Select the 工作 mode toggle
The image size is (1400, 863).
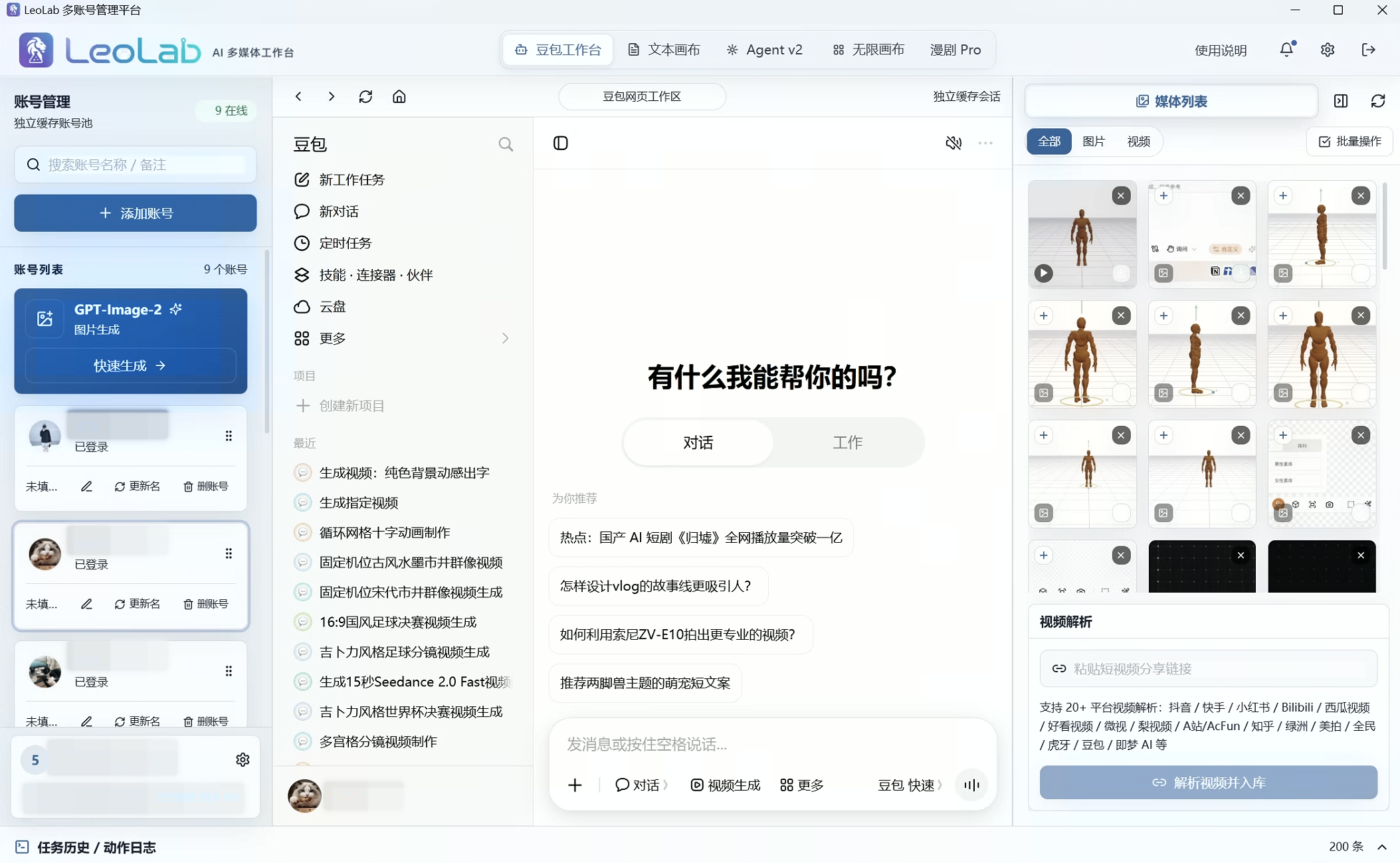click(x=847, y=442)
